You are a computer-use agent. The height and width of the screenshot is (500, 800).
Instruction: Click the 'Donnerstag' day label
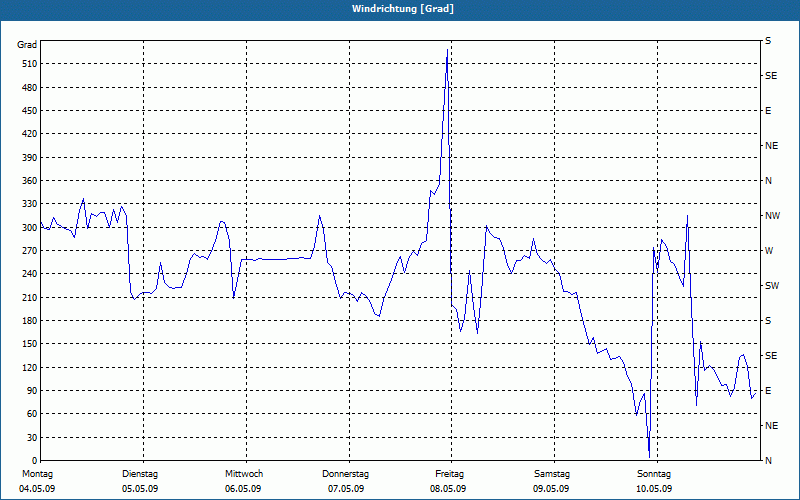(345, 474)
